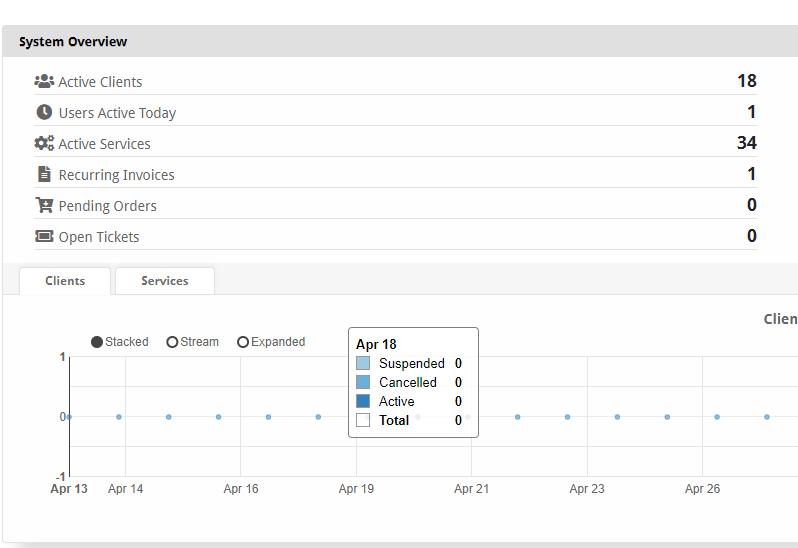
Task: Click the Active Clients count 18
Action: 747,81
